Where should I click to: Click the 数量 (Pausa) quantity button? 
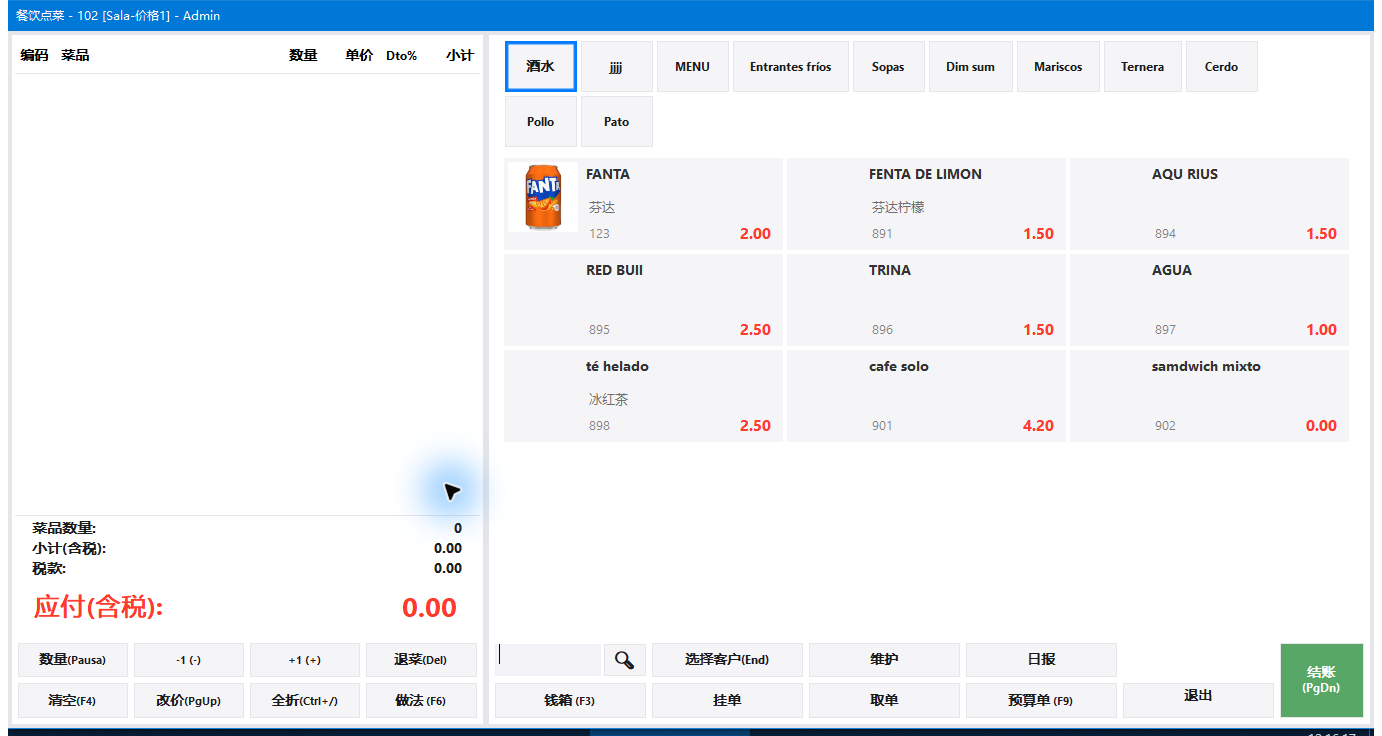[73, 660]
